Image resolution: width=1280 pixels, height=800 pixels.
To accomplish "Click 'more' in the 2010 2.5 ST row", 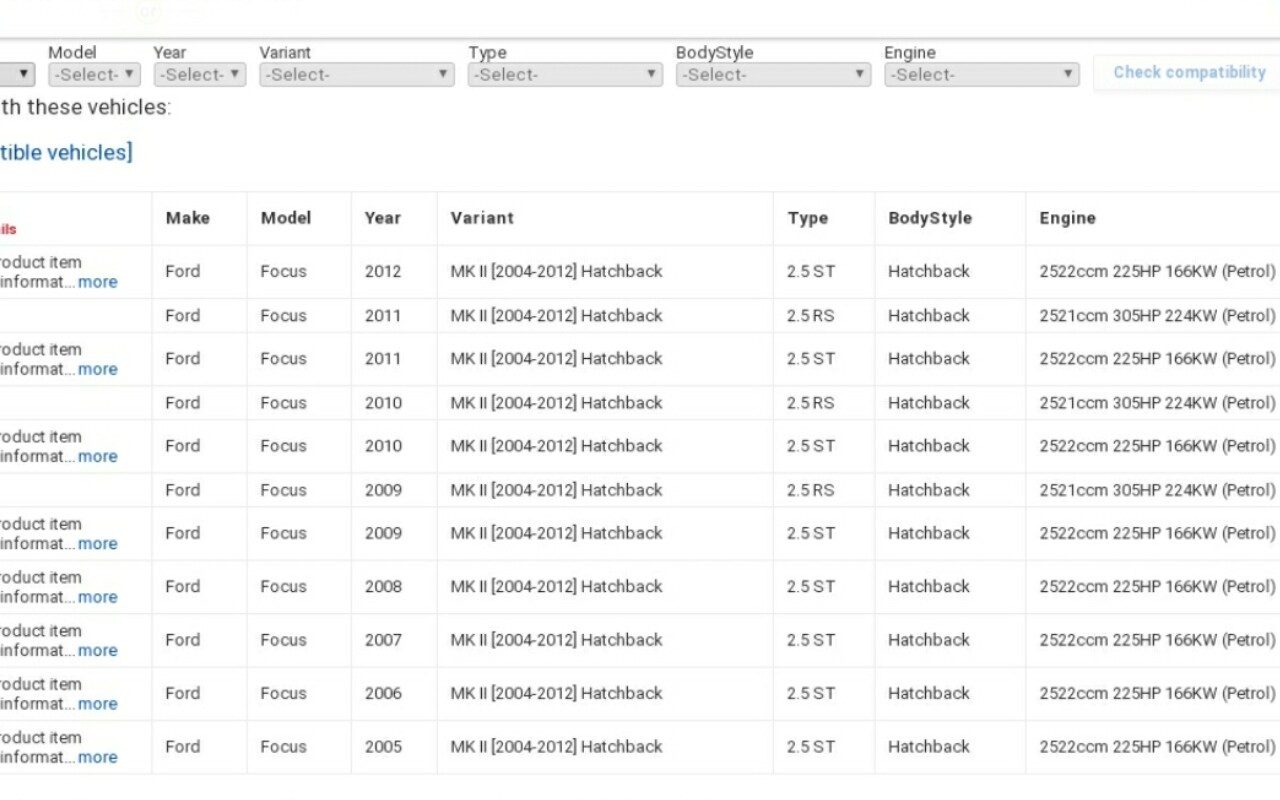I will (98, 456).
